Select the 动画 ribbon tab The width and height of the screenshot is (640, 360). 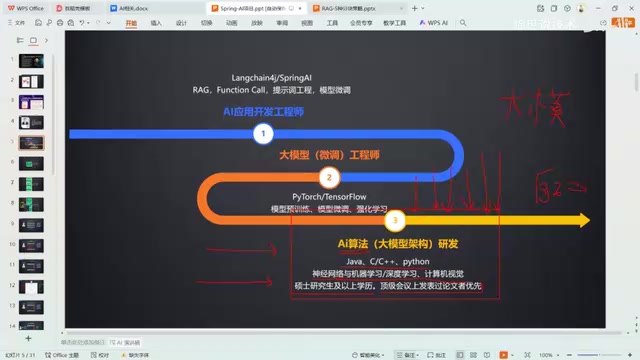click(x=231, y=23)
